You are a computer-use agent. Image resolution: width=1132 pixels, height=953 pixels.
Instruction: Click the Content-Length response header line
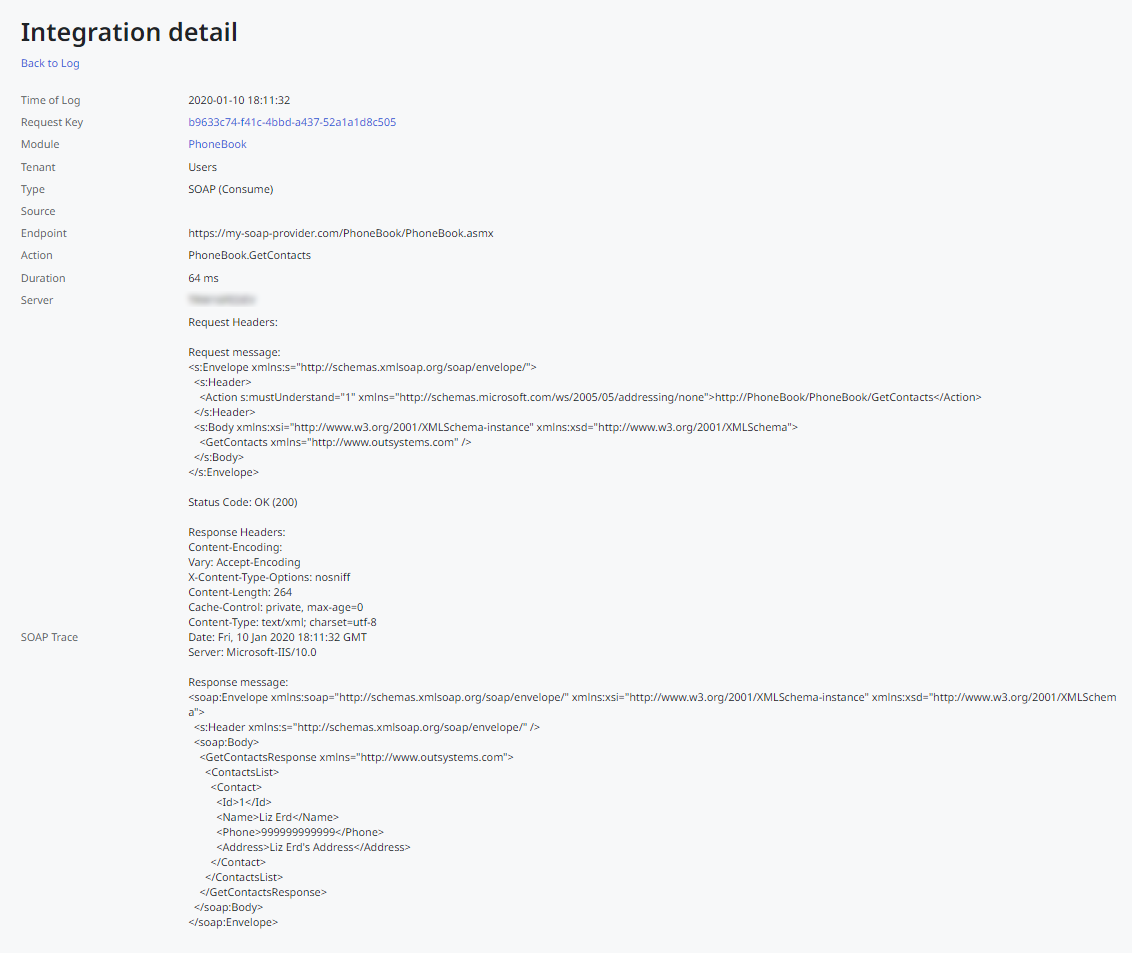pyautogui.click(x=235, y=592)
